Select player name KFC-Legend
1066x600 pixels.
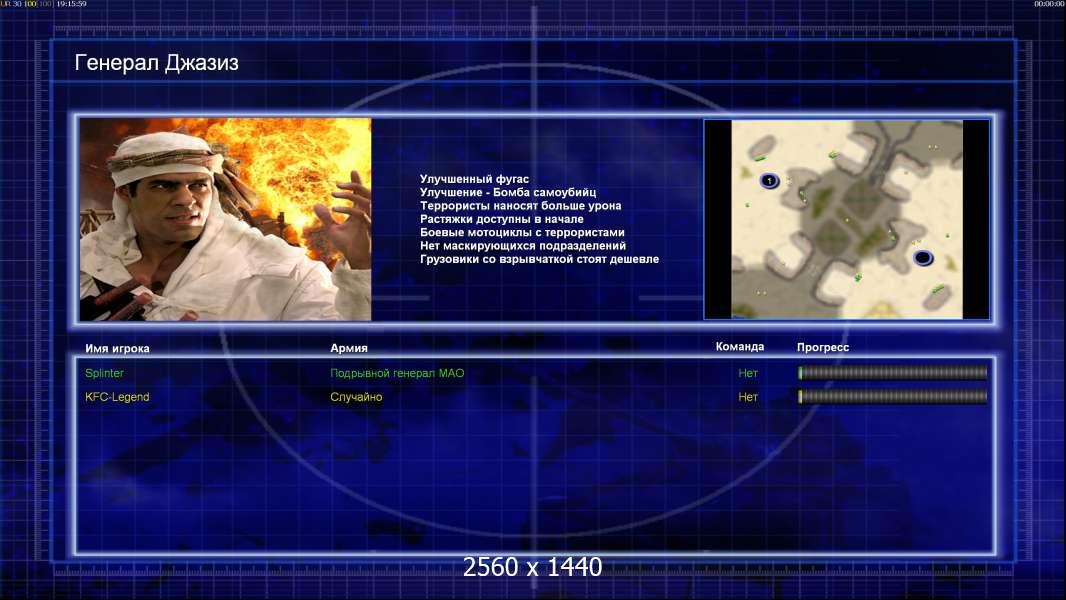[117, 397]
